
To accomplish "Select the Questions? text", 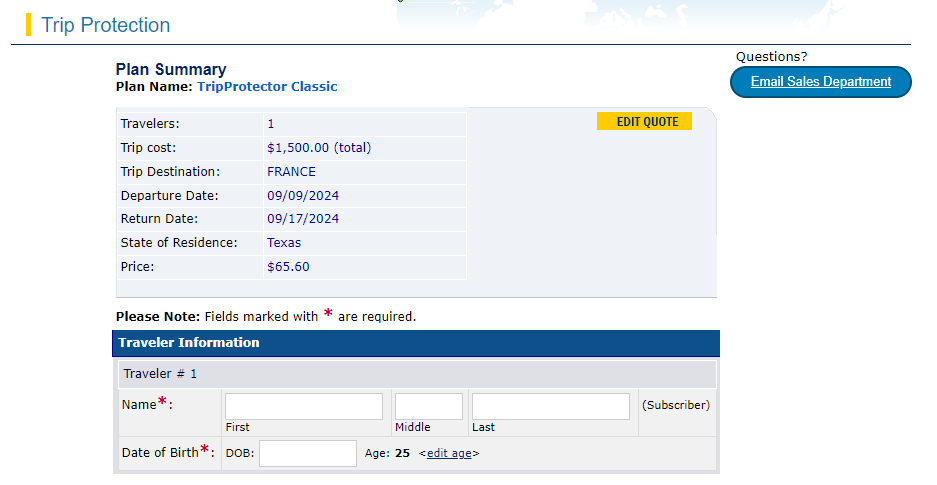I will tap(771, 57).
